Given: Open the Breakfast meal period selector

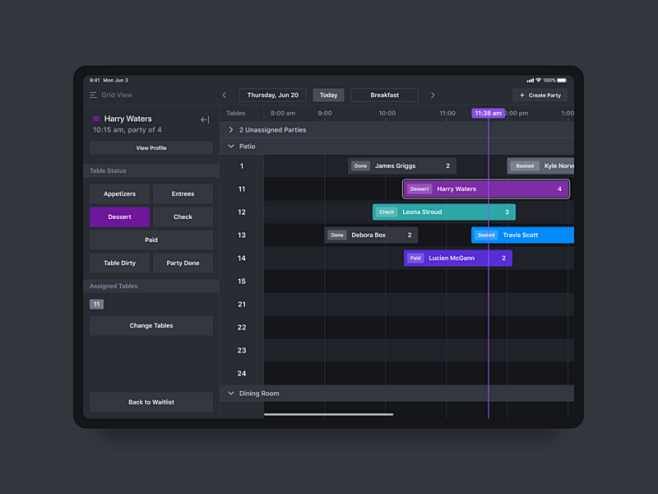Looking at the screenshot, I should (x=384, y=95).
